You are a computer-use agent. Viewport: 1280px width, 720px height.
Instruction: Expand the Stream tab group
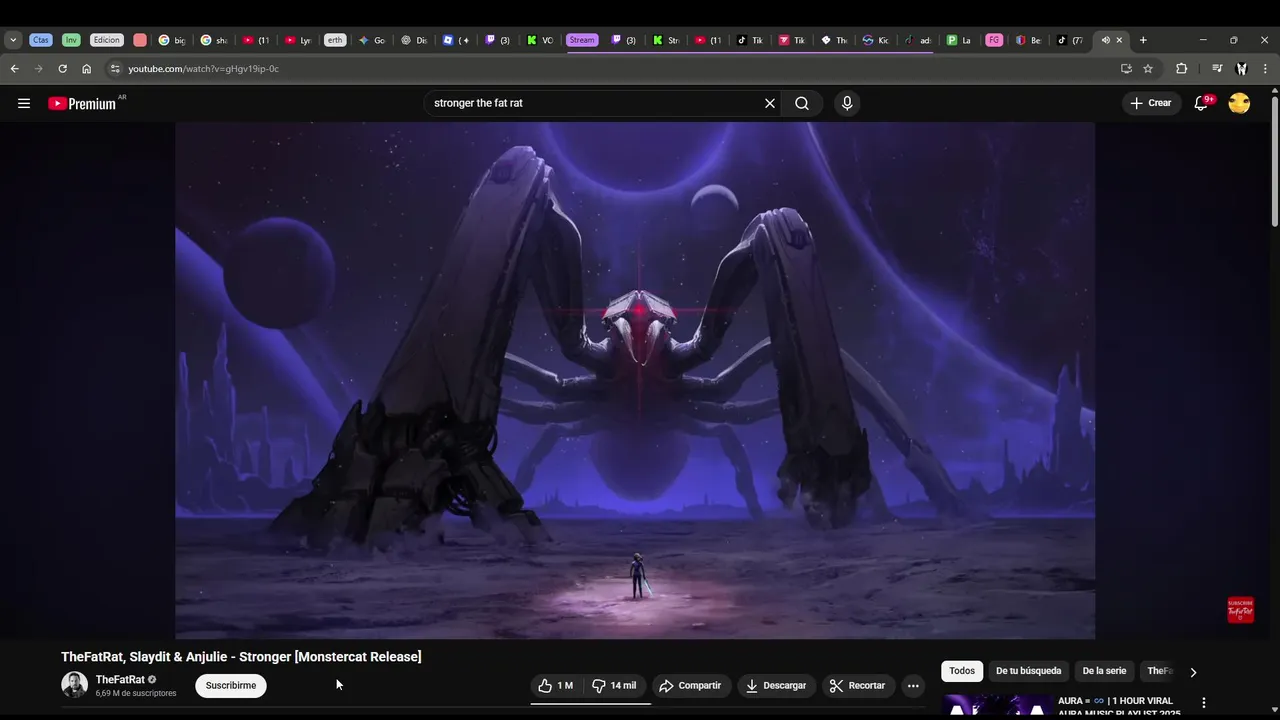(581, 40)
